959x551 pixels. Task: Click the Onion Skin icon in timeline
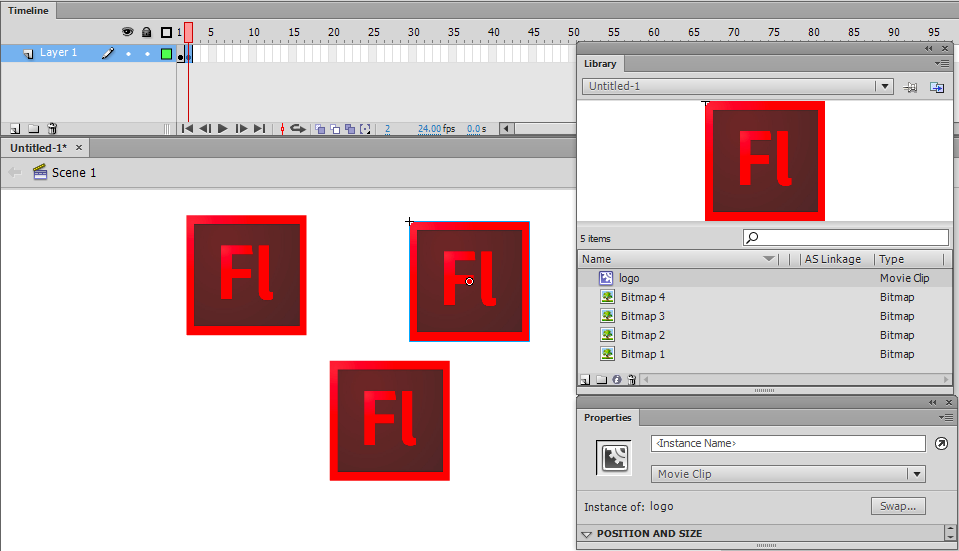click(x=320, y=129)
